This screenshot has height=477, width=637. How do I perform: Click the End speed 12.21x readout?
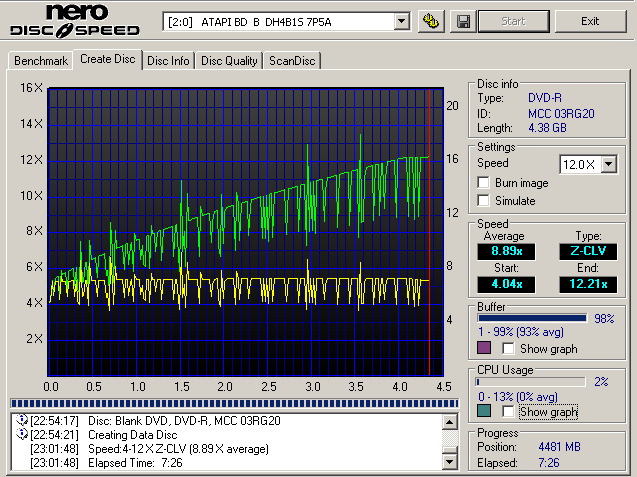tap(588, 284)
